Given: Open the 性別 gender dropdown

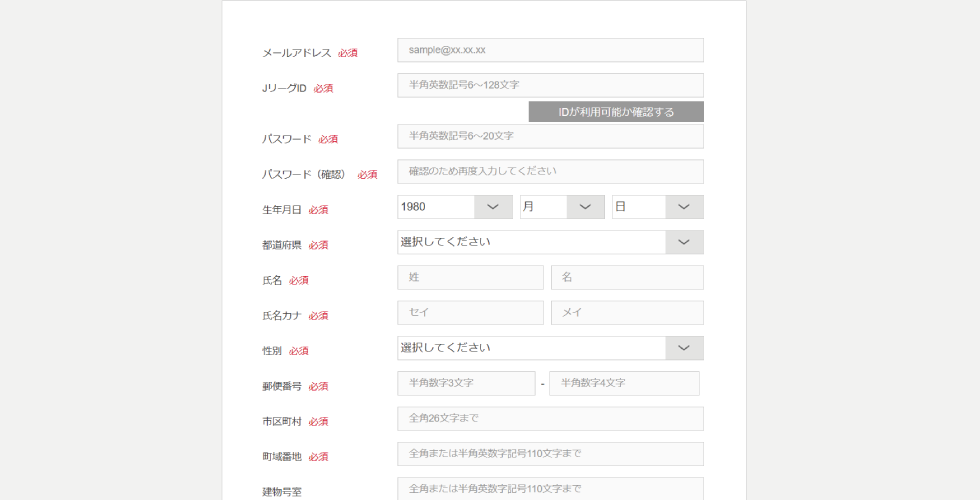Looking at the screenshot, I should (x=550, y=348).
